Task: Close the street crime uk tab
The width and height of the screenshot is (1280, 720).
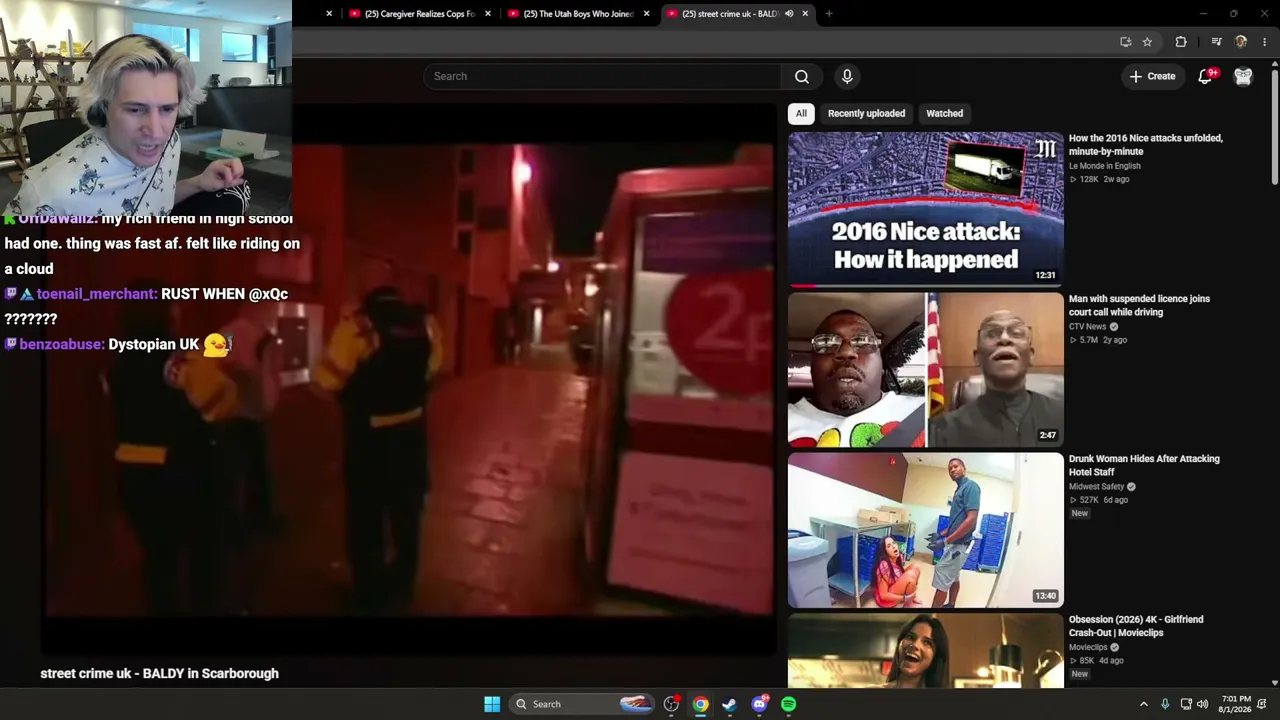Action: pos(805,14)
